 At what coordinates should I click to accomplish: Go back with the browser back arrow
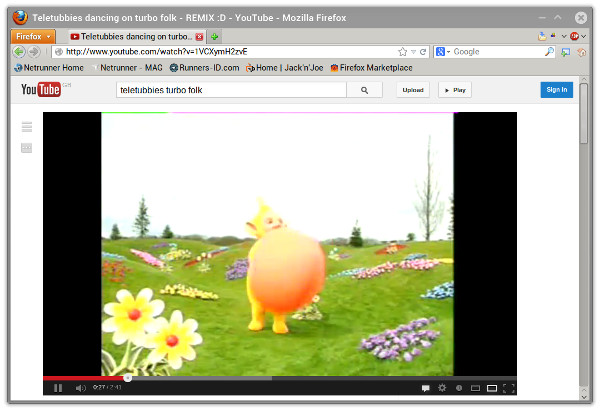tap(19, 52)
